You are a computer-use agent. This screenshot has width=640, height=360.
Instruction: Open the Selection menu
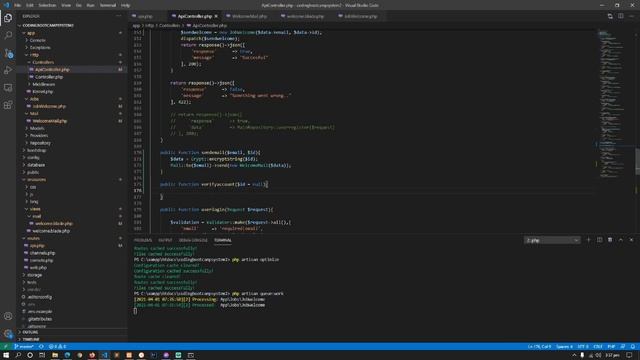47,5
